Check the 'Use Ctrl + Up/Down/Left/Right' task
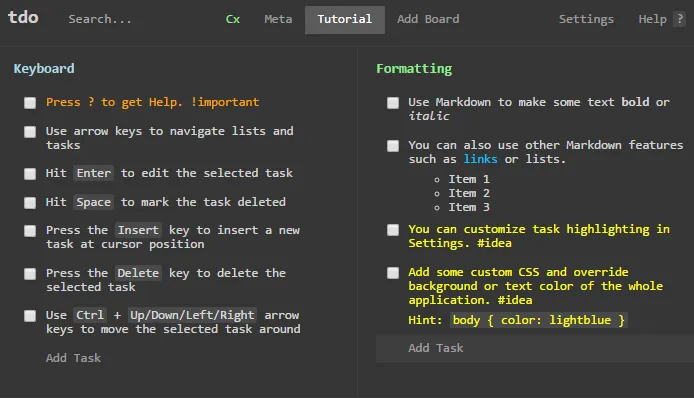The height and width of the screenshot is (398, 694). (30, 316)
